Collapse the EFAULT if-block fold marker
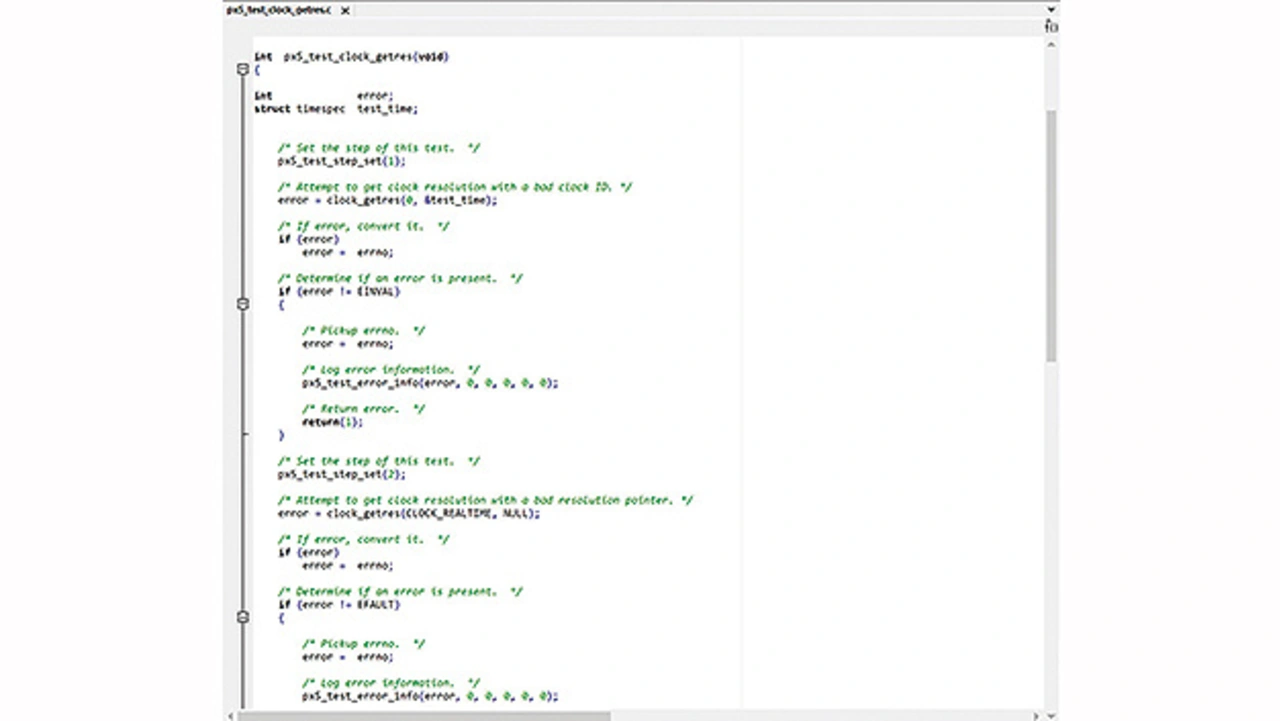 (x=242, y=617)
